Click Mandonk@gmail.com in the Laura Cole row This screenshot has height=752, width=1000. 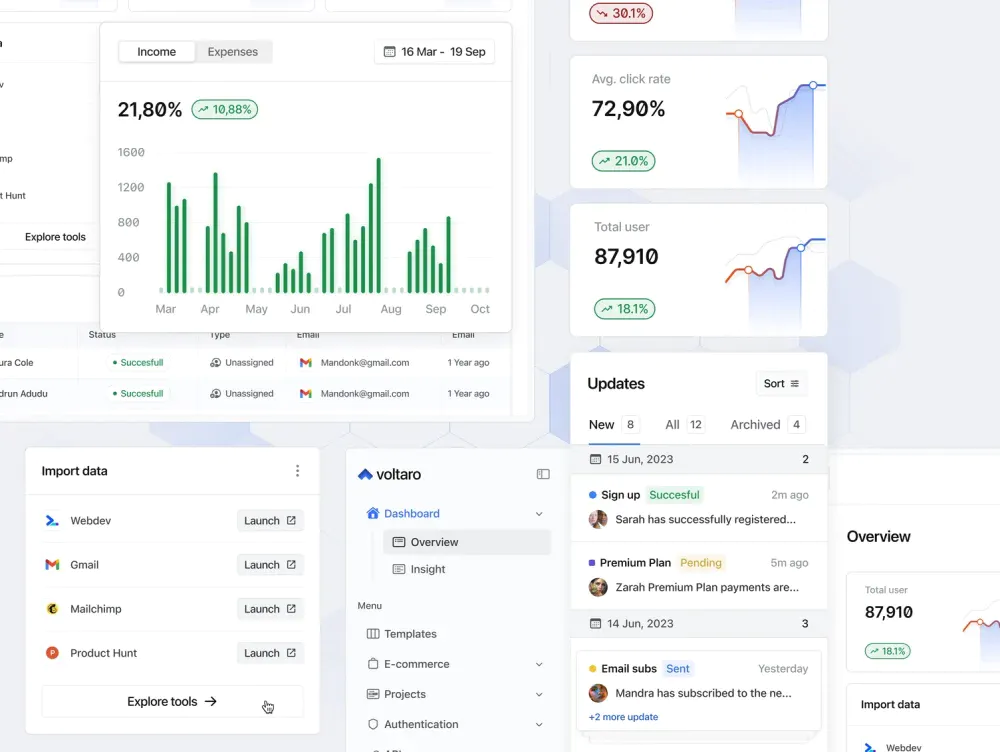click(x=365, y=362)
